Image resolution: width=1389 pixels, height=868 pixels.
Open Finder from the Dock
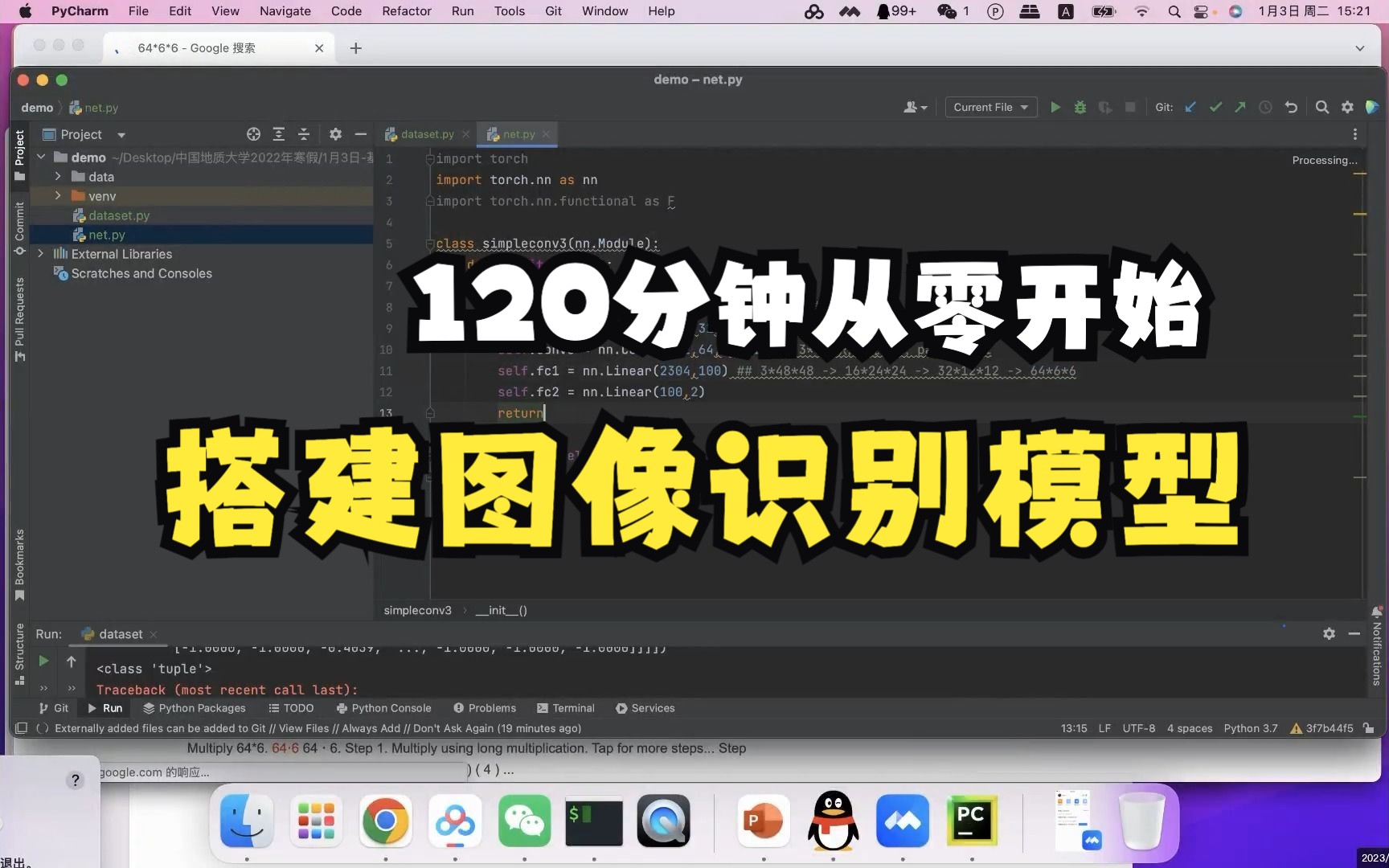pos(246,821)
